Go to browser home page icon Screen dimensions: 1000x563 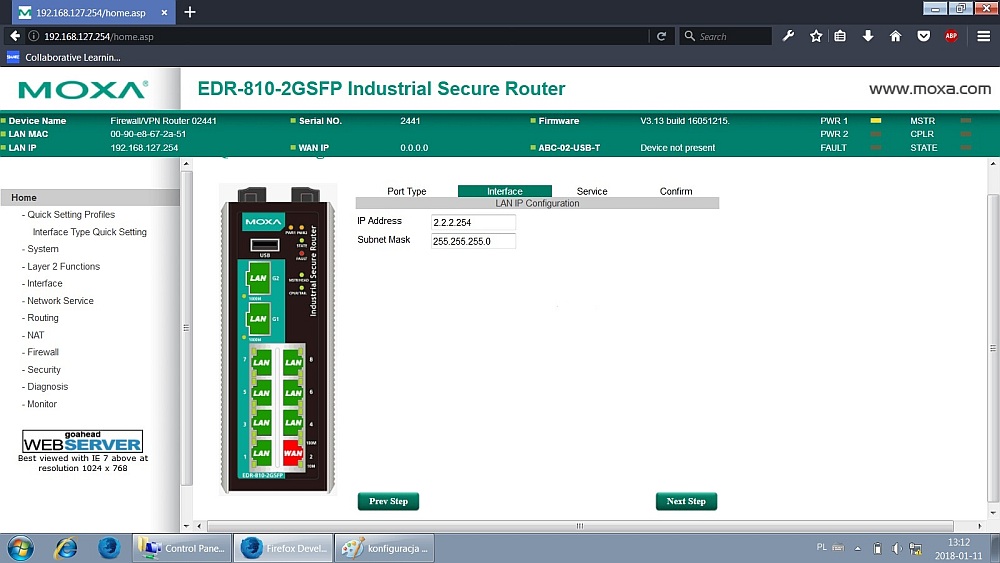pos(895,36)
